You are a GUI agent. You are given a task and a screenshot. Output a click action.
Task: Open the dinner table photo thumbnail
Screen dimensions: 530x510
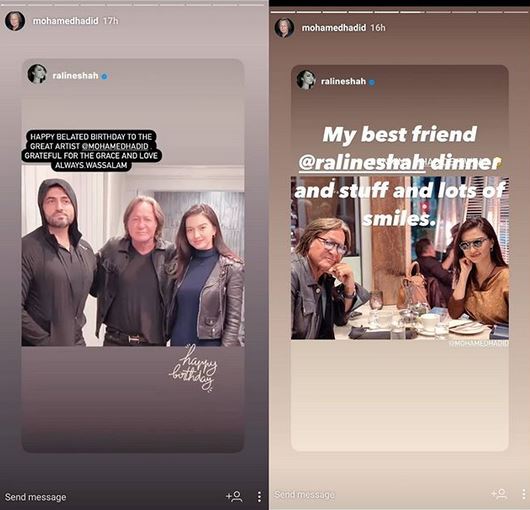(x=400, y=258)
